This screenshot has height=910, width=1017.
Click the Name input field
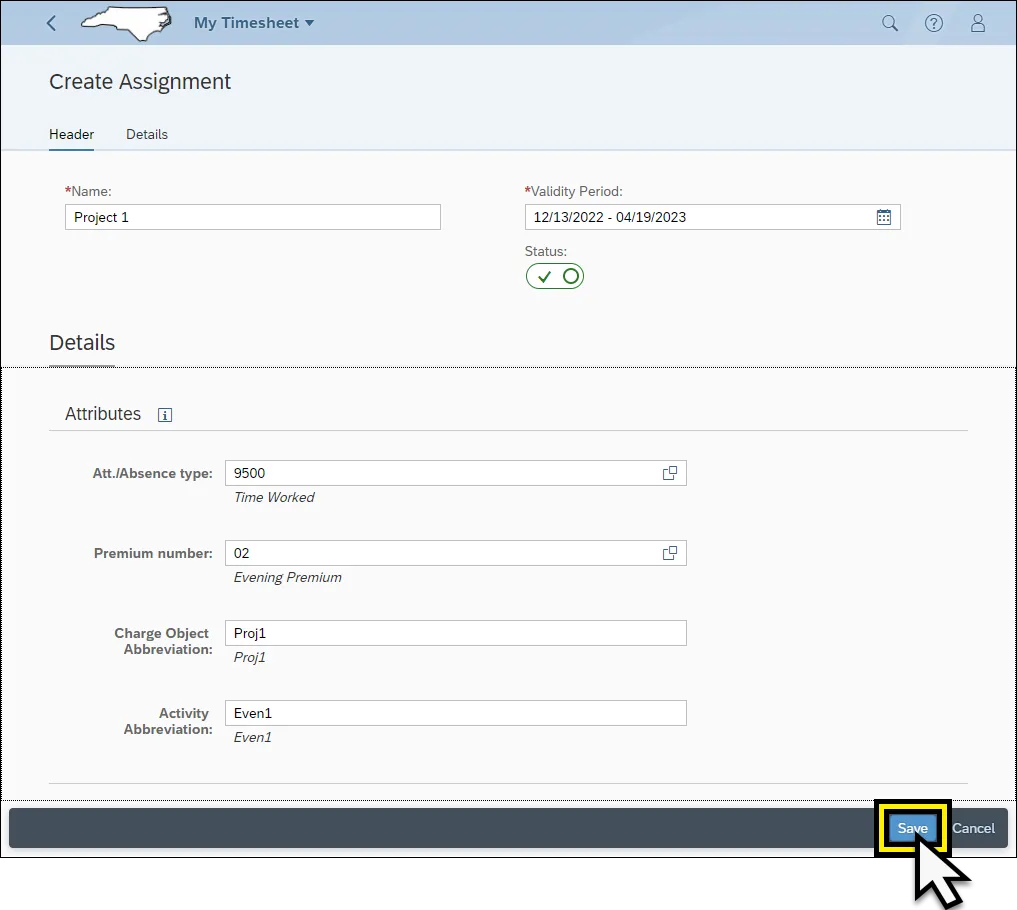[x=252, y=217]
